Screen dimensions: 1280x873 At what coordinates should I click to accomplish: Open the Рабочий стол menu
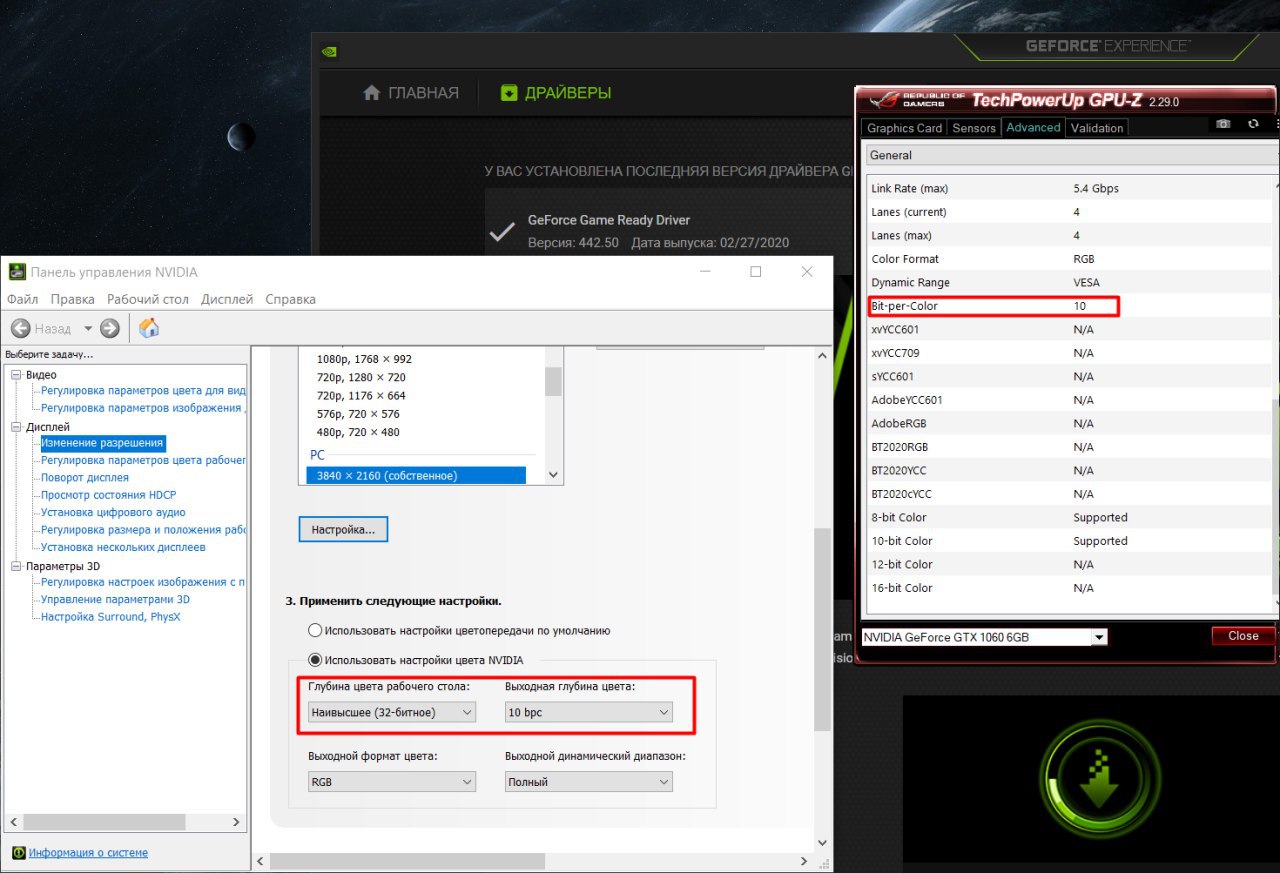tap(148, 299)
